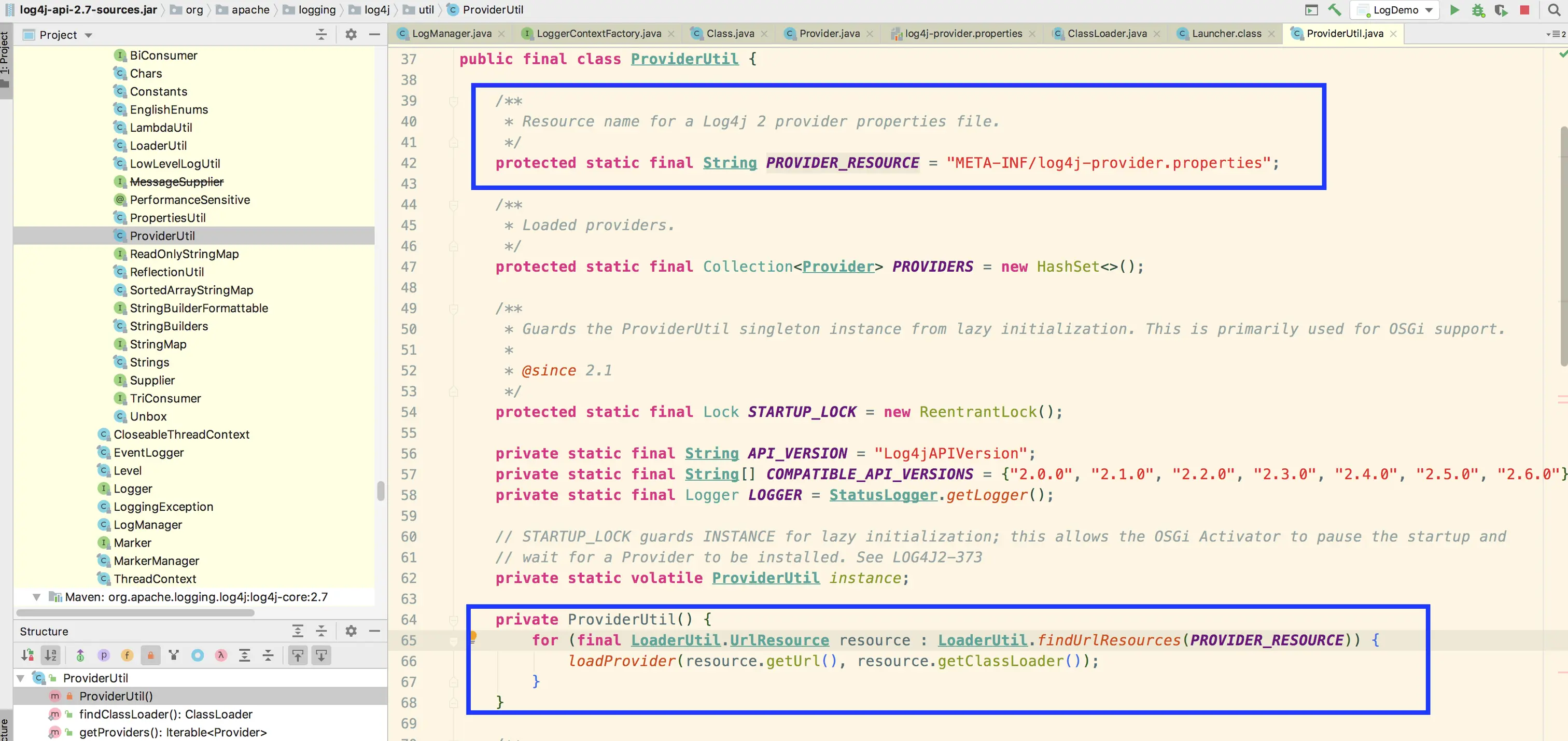The height and width of the screenshot is (741, 1568).
Task: Open Search Everywhere with the magnifier icon
Action: [1553, 10]
